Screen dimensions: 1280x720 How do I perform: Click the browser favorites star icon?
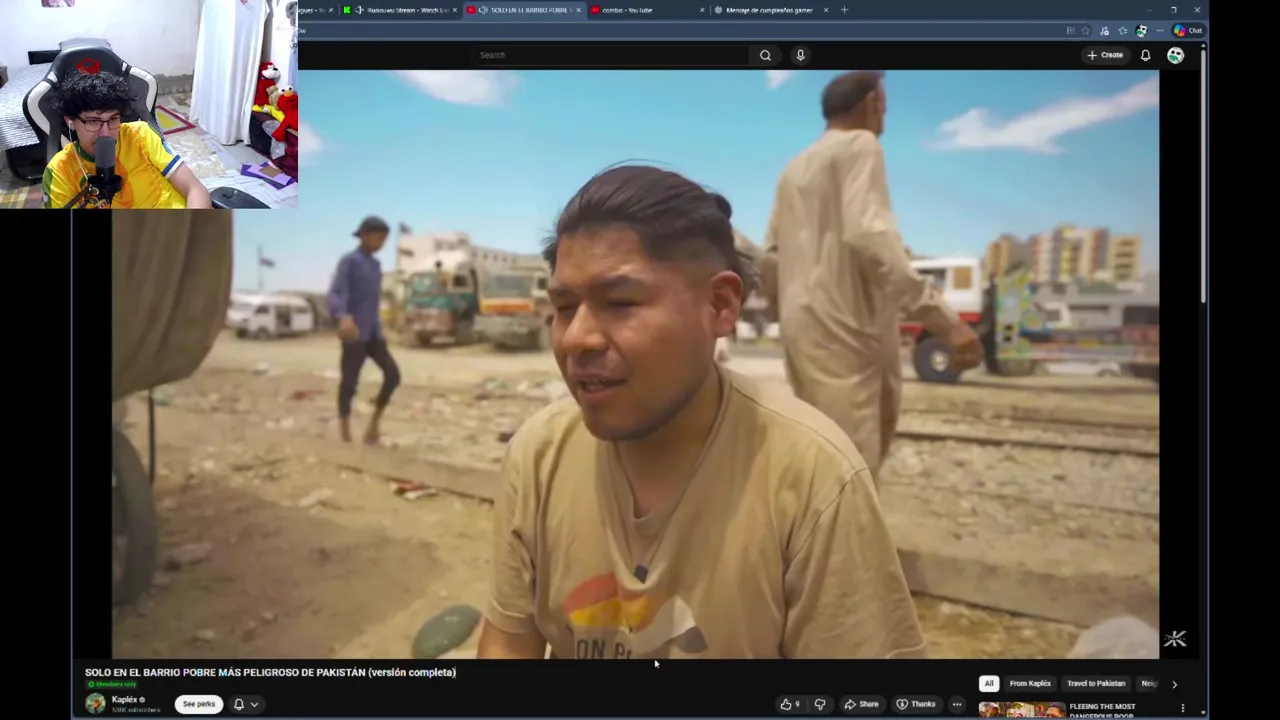click(1085, 30)
